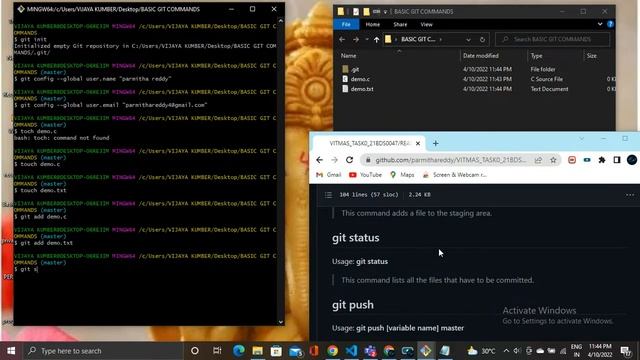Reload the GitHub page in Chrome
The height and width of the screenshot is (360, 640).
pos(349,160)
